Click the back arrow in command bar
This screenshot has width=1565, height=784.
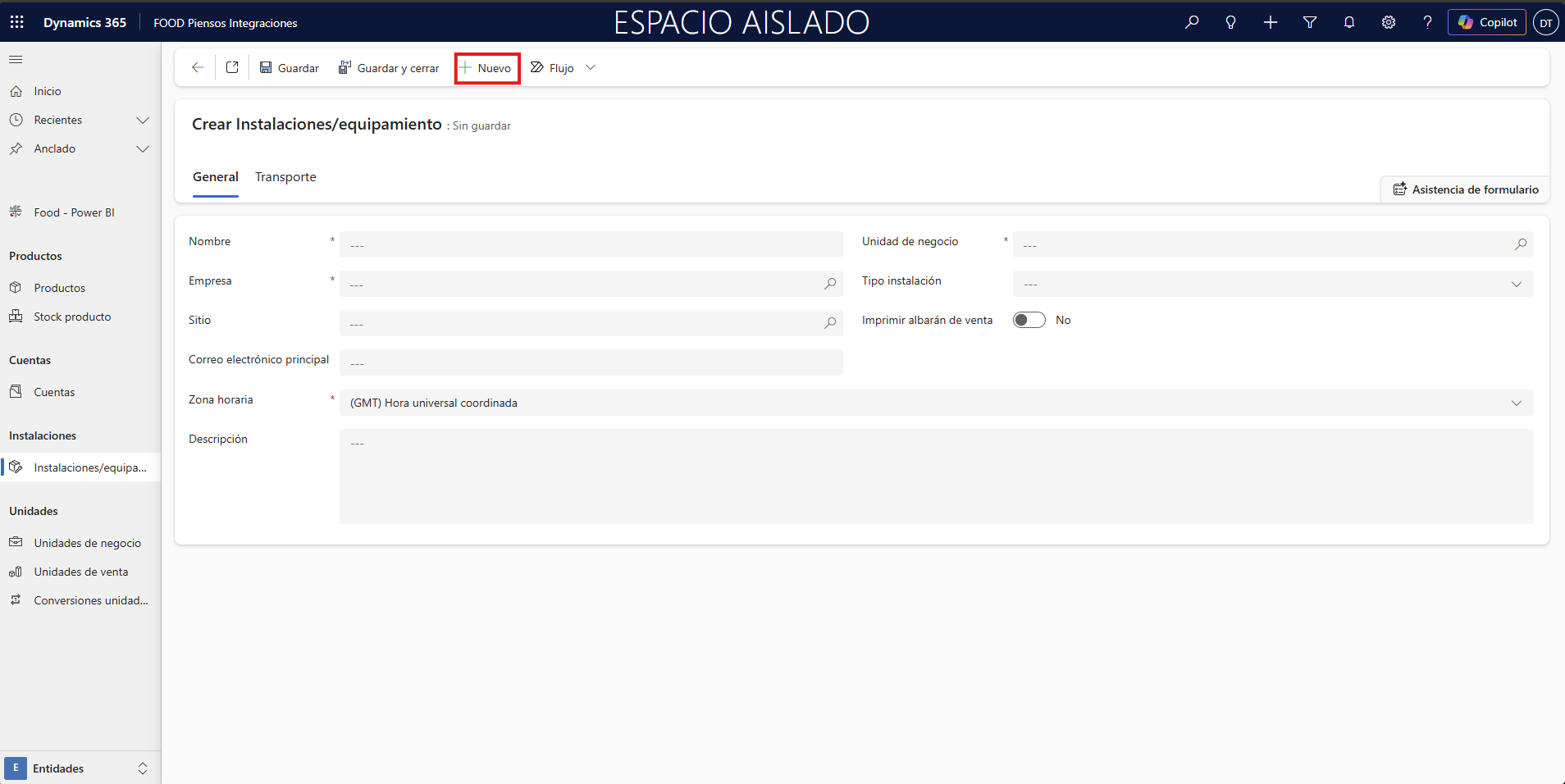point(197,67)
